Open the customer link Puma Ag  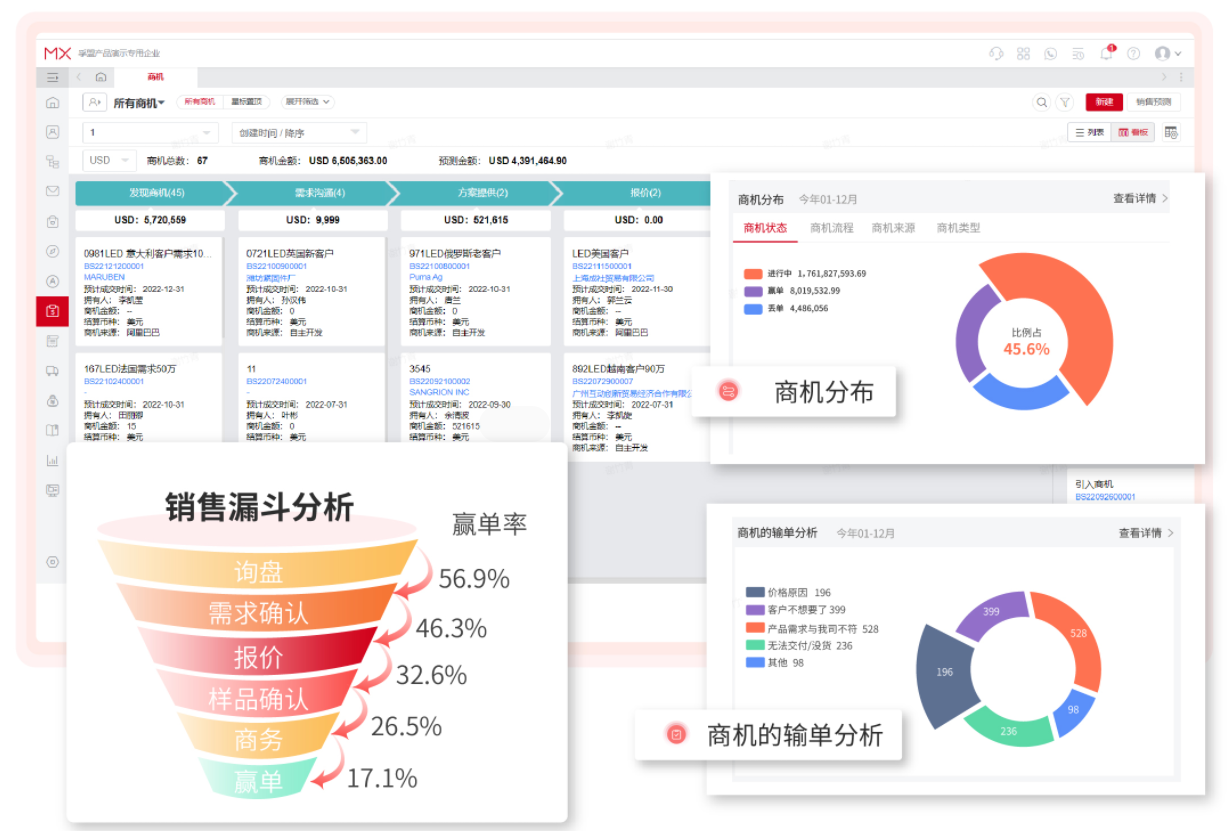click(428, 276)
